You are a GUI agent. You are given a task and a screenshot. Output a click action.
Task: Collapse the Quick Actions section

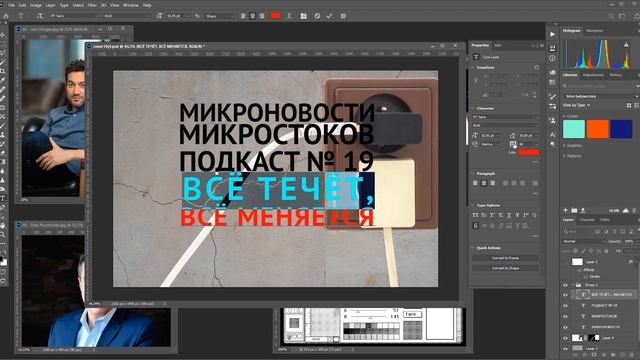pyautogui.click(x=473, y=248)
